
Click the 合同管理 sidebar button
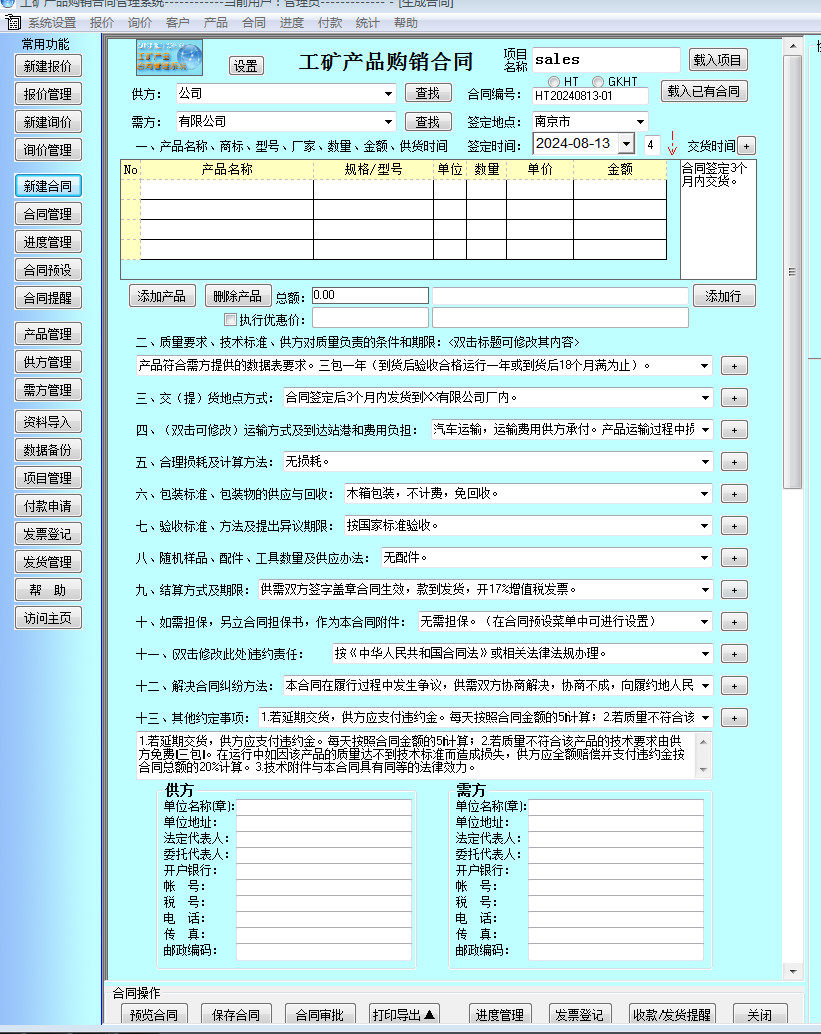48,214
